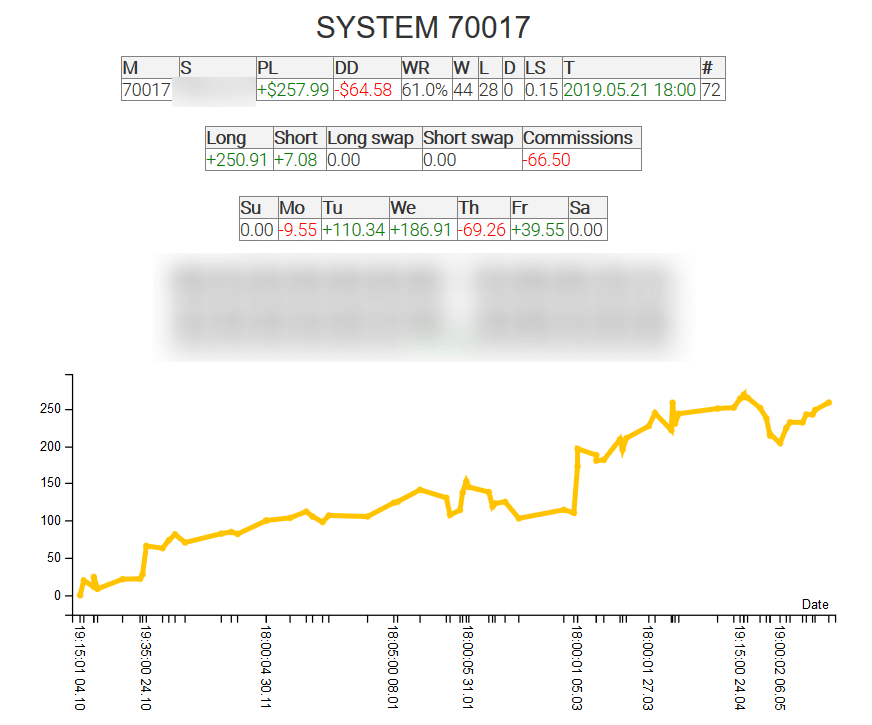Click the +250.91 long profit value

click(237, 160)
